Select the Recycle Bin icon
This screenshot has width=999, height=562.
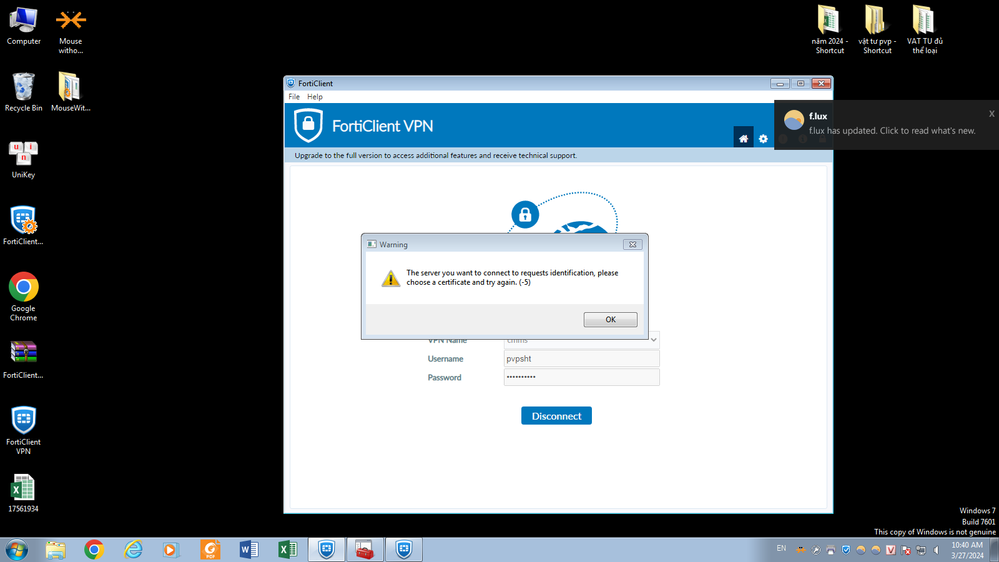(x=24, y=92)
